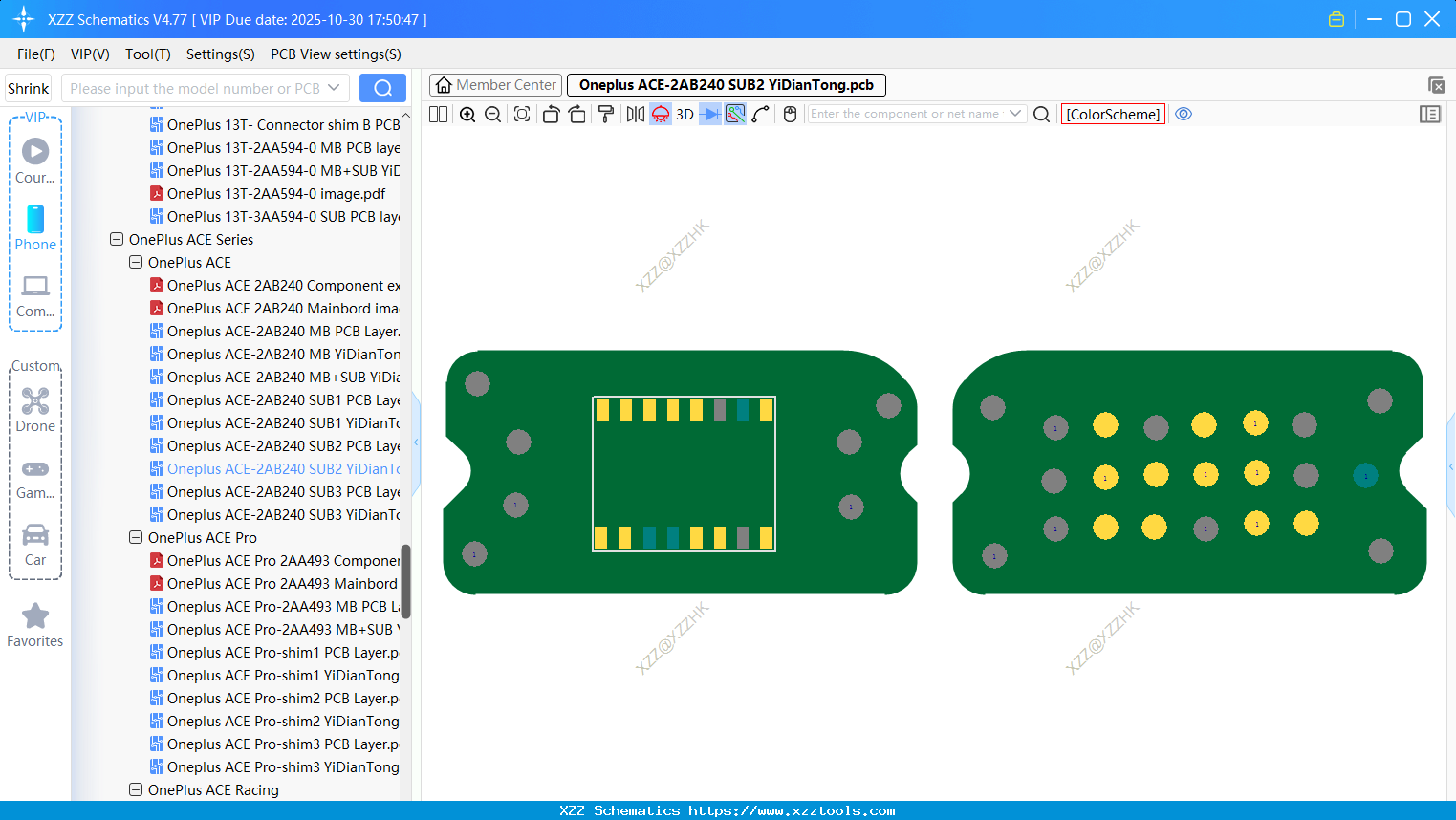The image size is (1456, 820).
Task: Open Oneplus ACE Pro-shim3 YiDianTong file
Action: click(x=274, y=766)
